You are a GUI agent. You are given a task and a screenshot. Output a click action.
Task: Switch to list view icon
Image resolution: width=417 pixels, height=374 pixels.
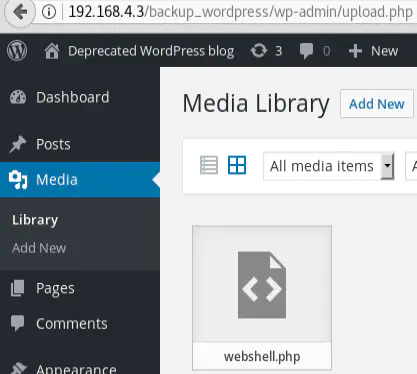209,165
